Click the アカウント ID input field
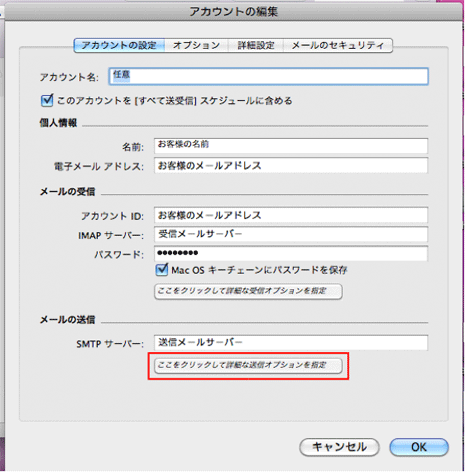This screenshot has width=465, height=472. tap(291, 215)
